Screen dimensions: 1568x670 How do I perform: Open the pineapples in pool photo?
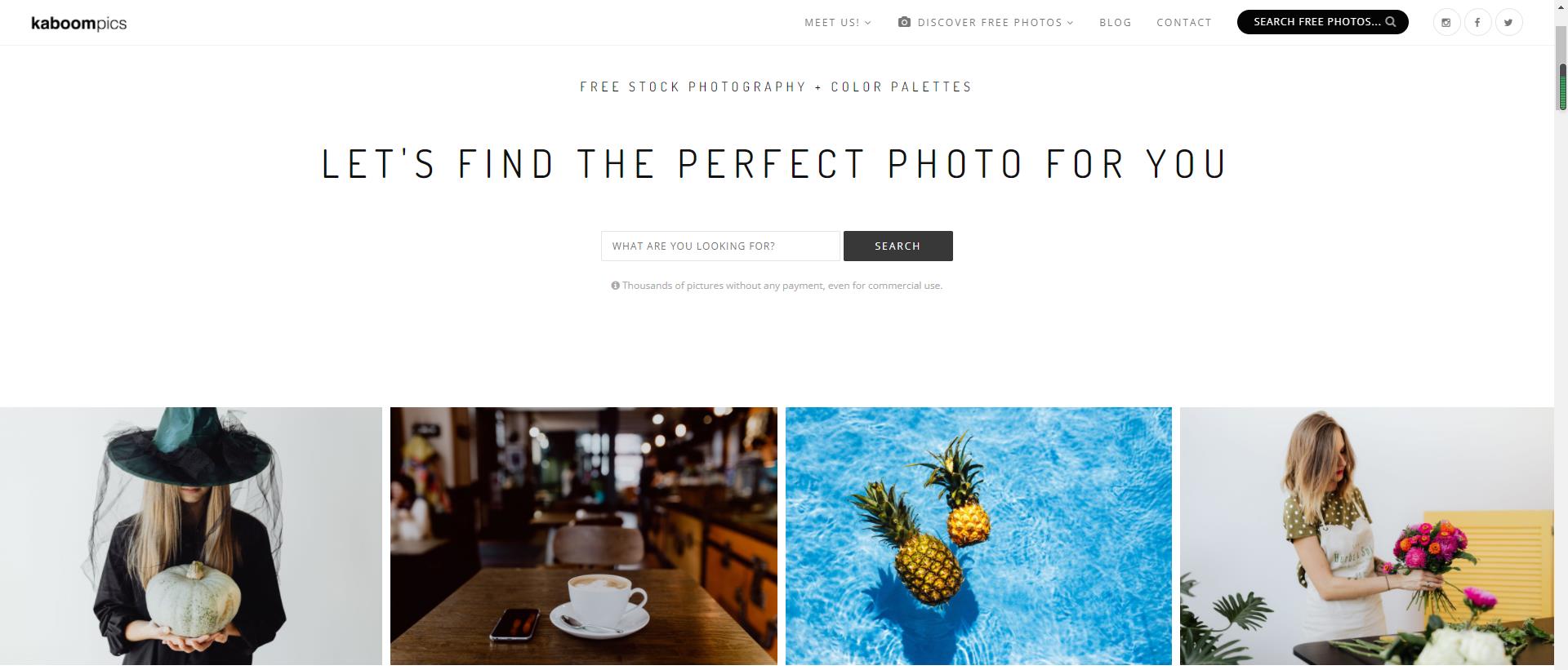(978, 536)
